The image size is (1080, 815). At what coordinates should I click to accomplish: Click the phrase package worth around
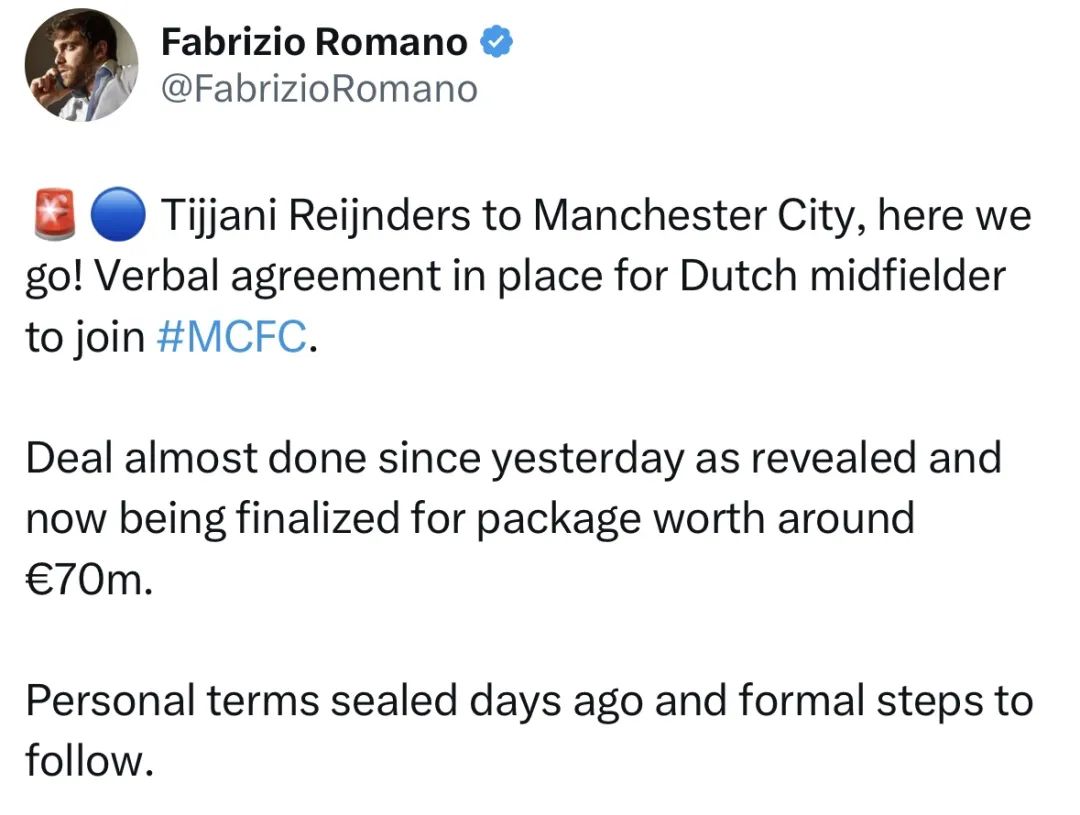[x=695, y=520]
